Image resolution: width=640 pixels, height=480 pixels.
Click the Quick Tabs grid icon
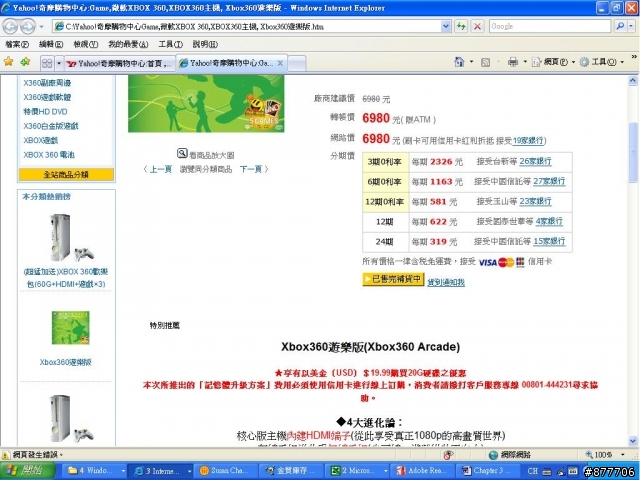point(47,63)
